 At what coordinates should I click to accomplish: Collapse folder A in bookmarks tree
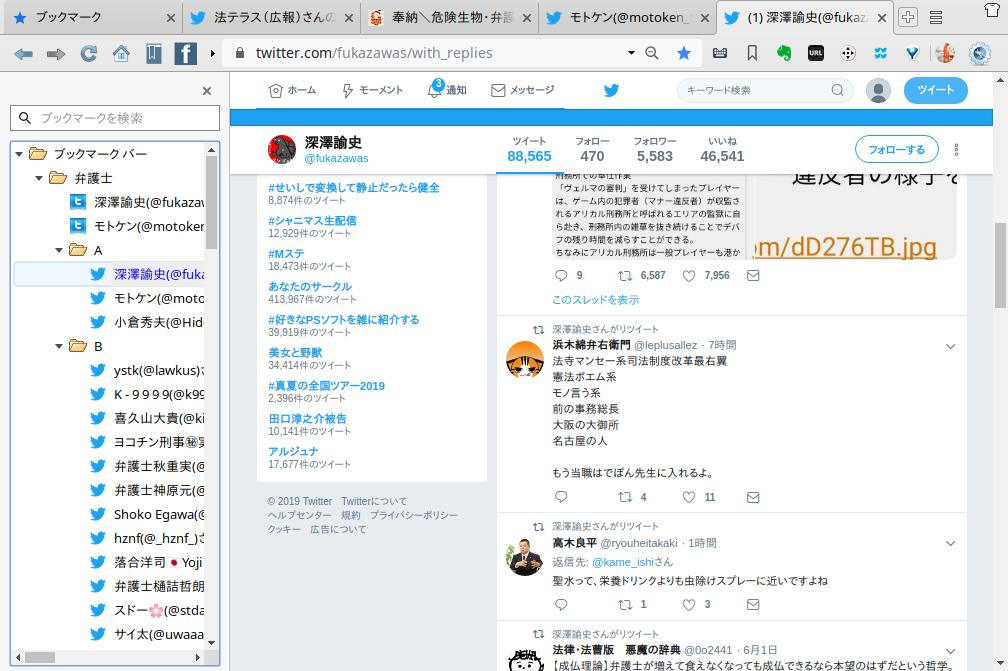click(59, 250)
